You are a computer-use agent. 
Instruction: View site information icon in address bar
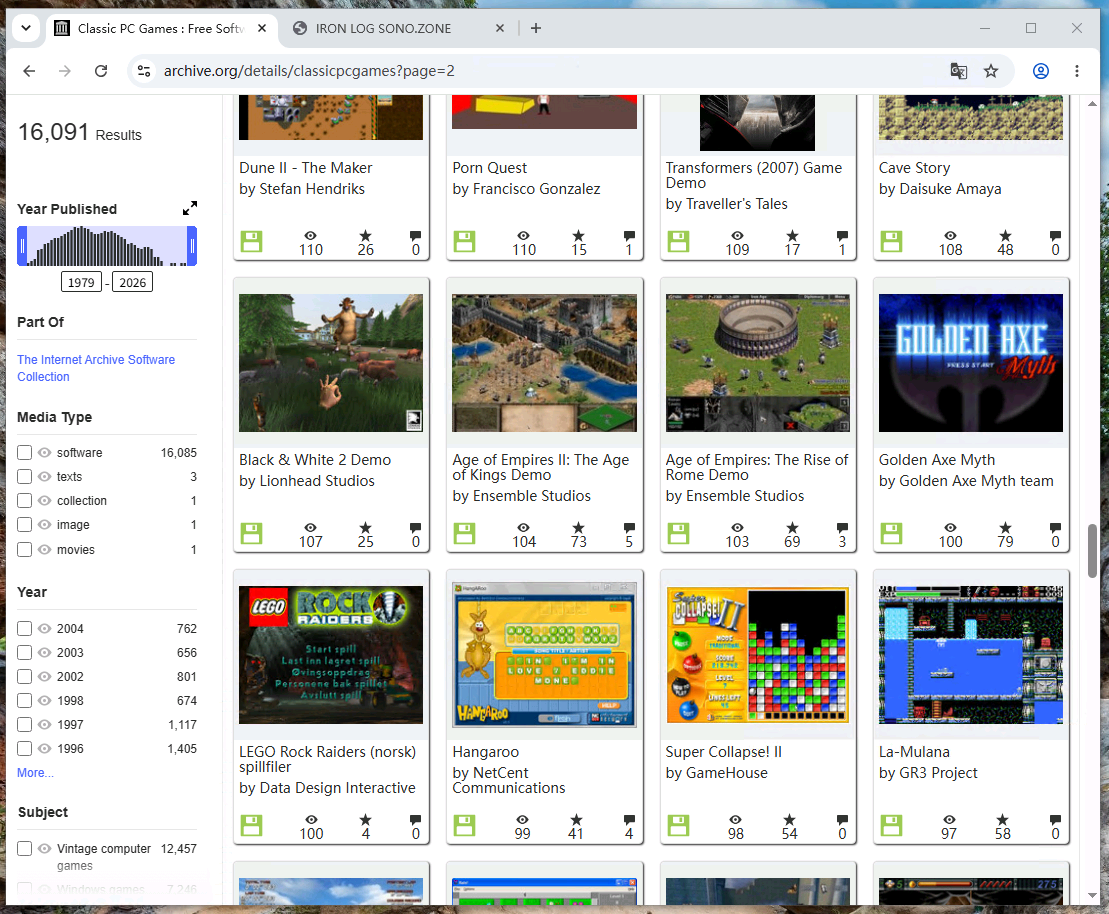[x=144, y=71]
